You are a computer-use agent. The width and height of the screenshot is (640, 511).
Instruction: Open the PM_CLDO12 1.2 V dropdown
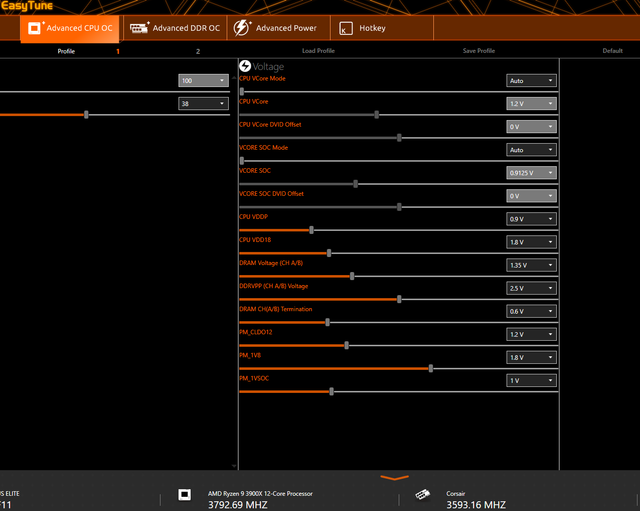531,334
